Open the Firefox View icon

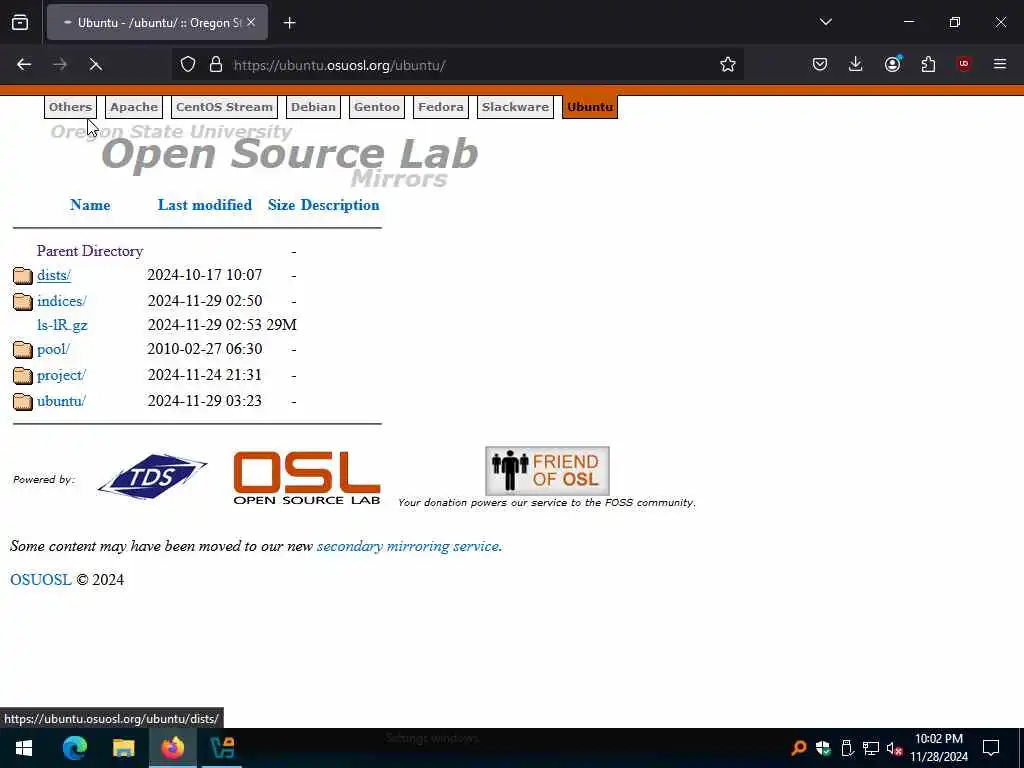(x=20, y=22)
